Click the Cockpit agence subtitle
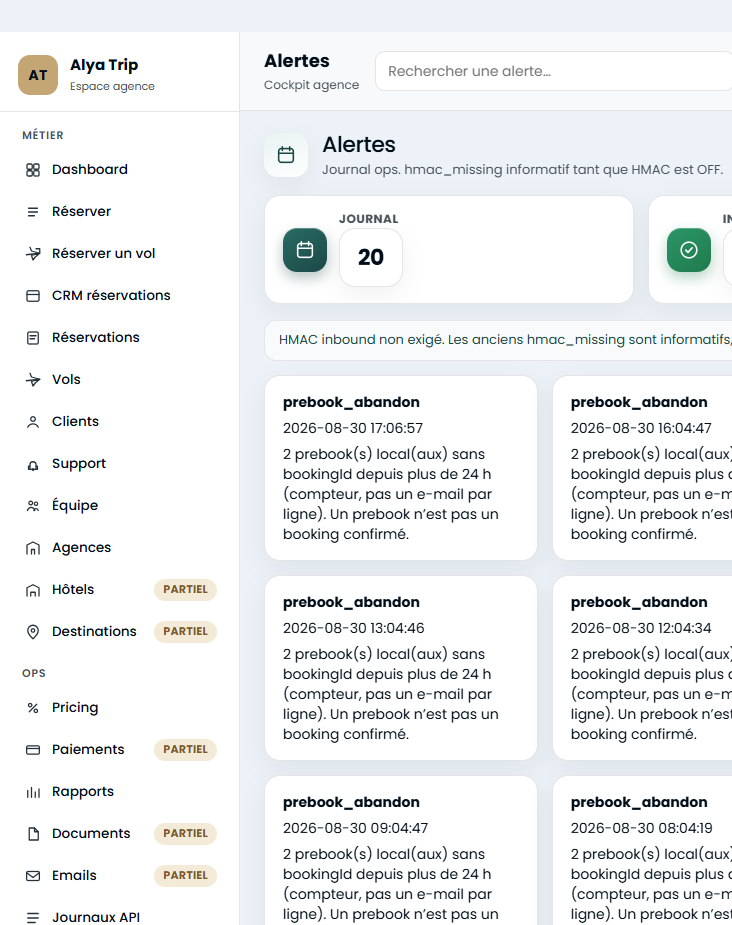732x925 pixels. tap(311, 85)
